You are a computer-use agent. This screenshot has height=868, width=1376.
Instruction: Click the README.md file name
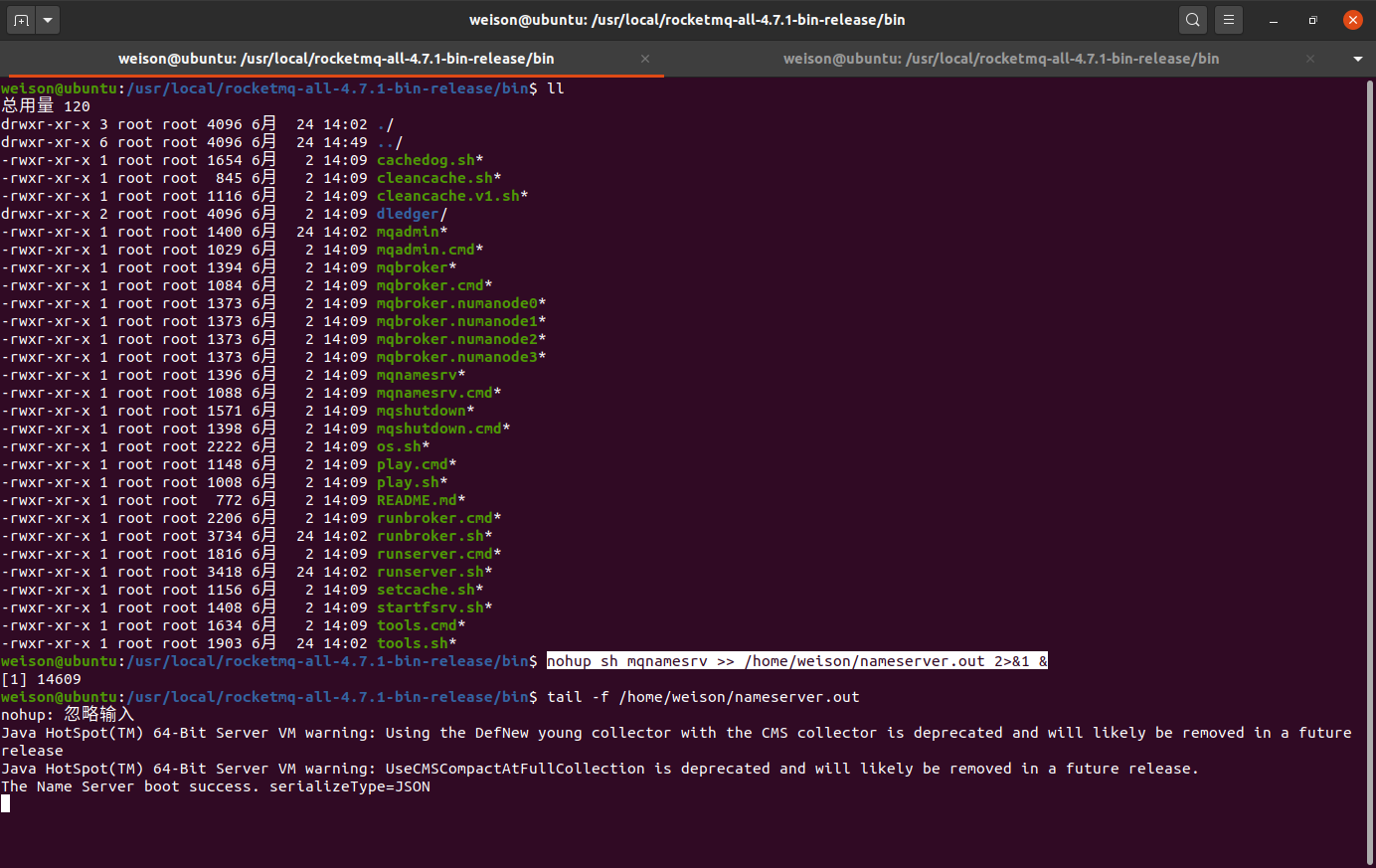click(x=417, y=500)
